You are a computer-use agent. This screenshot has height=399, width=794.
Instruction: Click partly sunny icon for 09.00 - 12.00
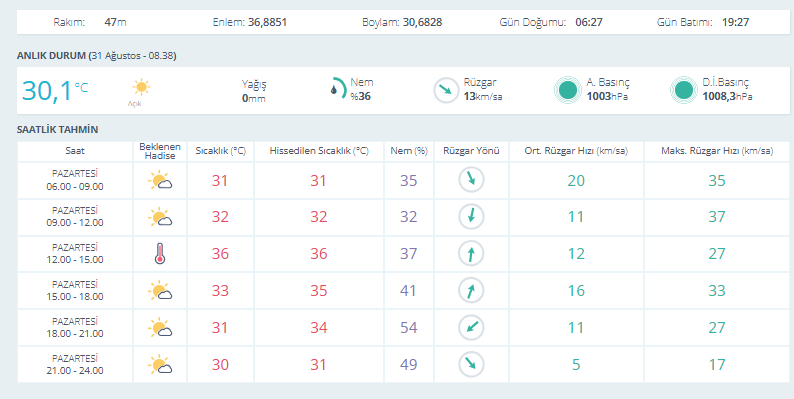pyautogui.click(x=160, y=217)
